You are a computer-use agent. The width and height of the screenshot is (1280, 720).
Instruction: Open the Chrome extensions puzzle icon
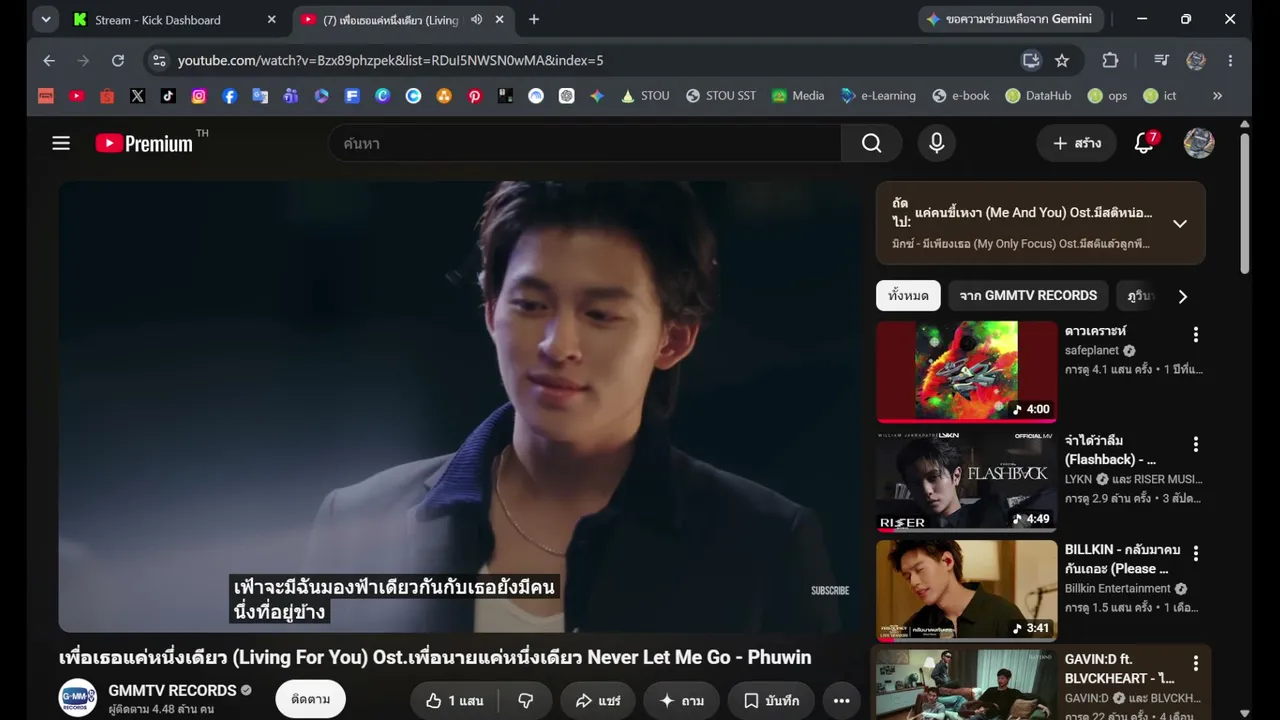1110,60
